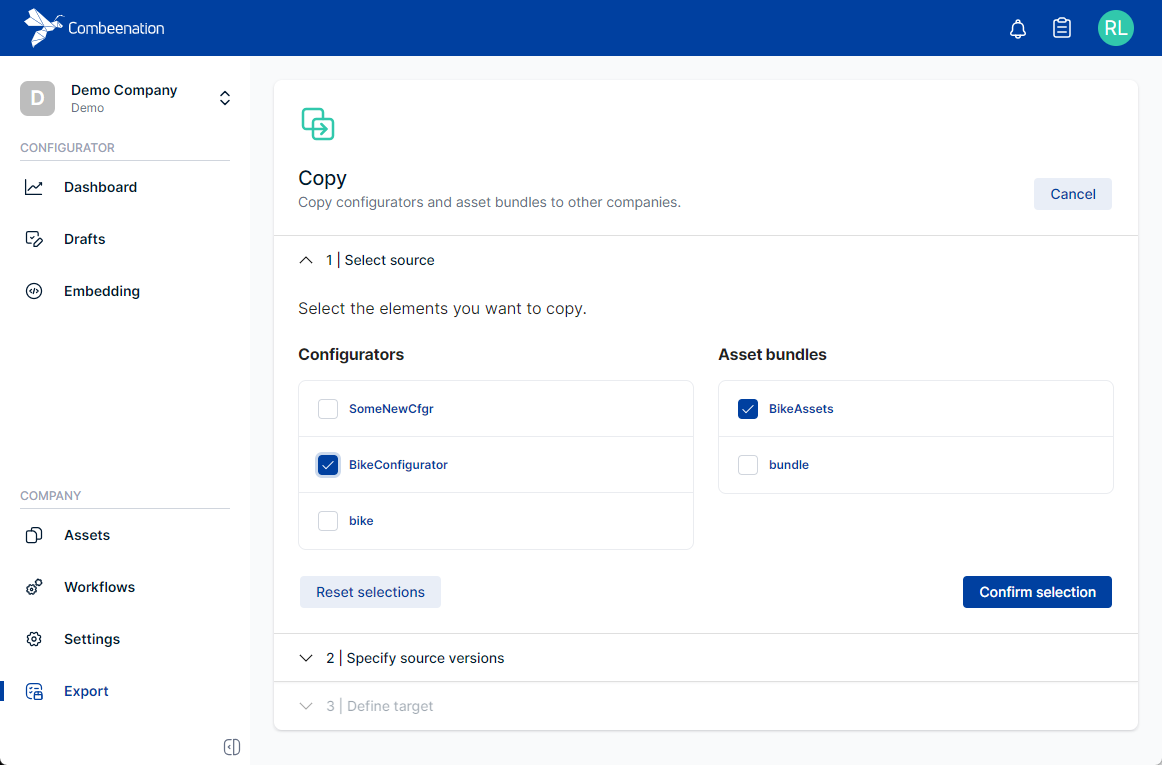Open the notifications bell icon

(1018, 29)
